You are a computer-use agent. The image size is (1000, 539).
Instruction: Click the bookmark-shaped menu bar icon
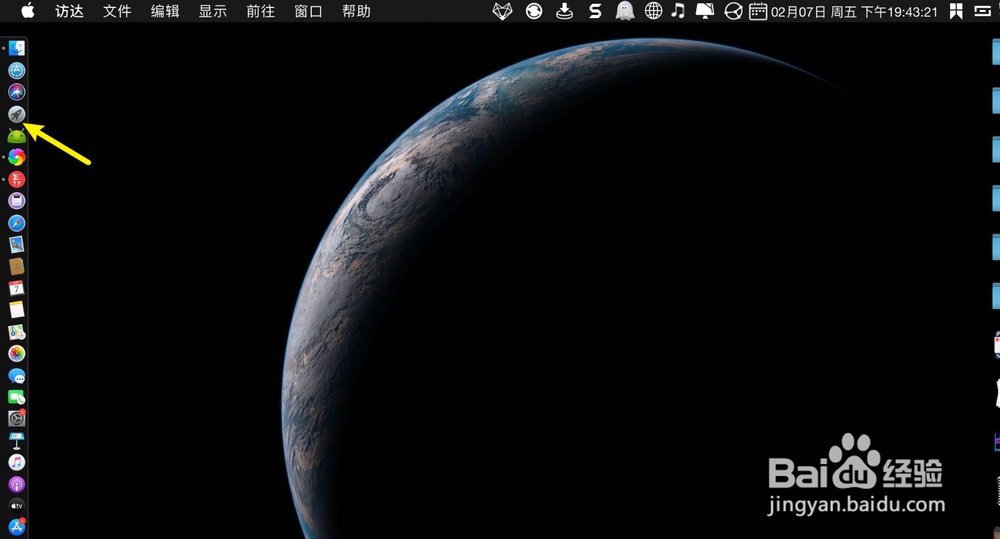(x=955, y=11)
